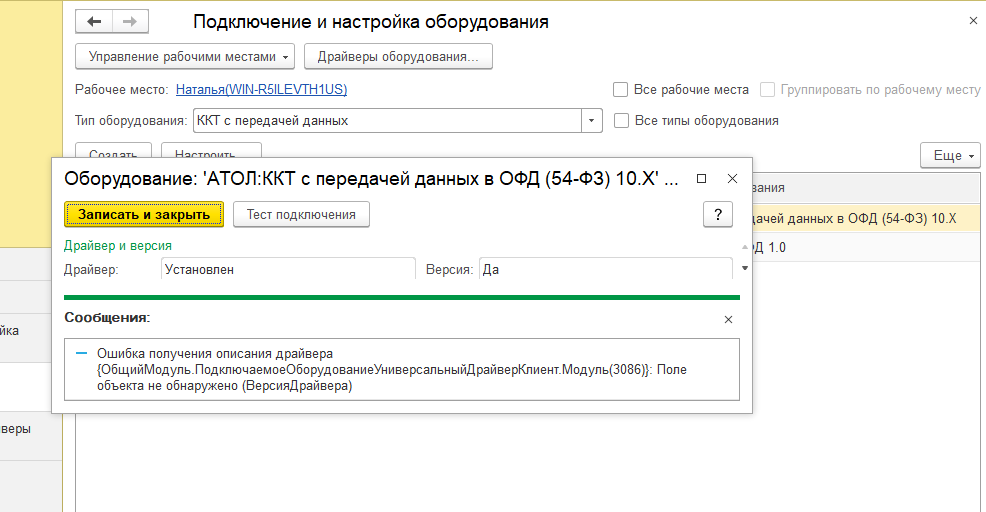
Task: Close the equipment dialog window
Action: pos(732,178)
